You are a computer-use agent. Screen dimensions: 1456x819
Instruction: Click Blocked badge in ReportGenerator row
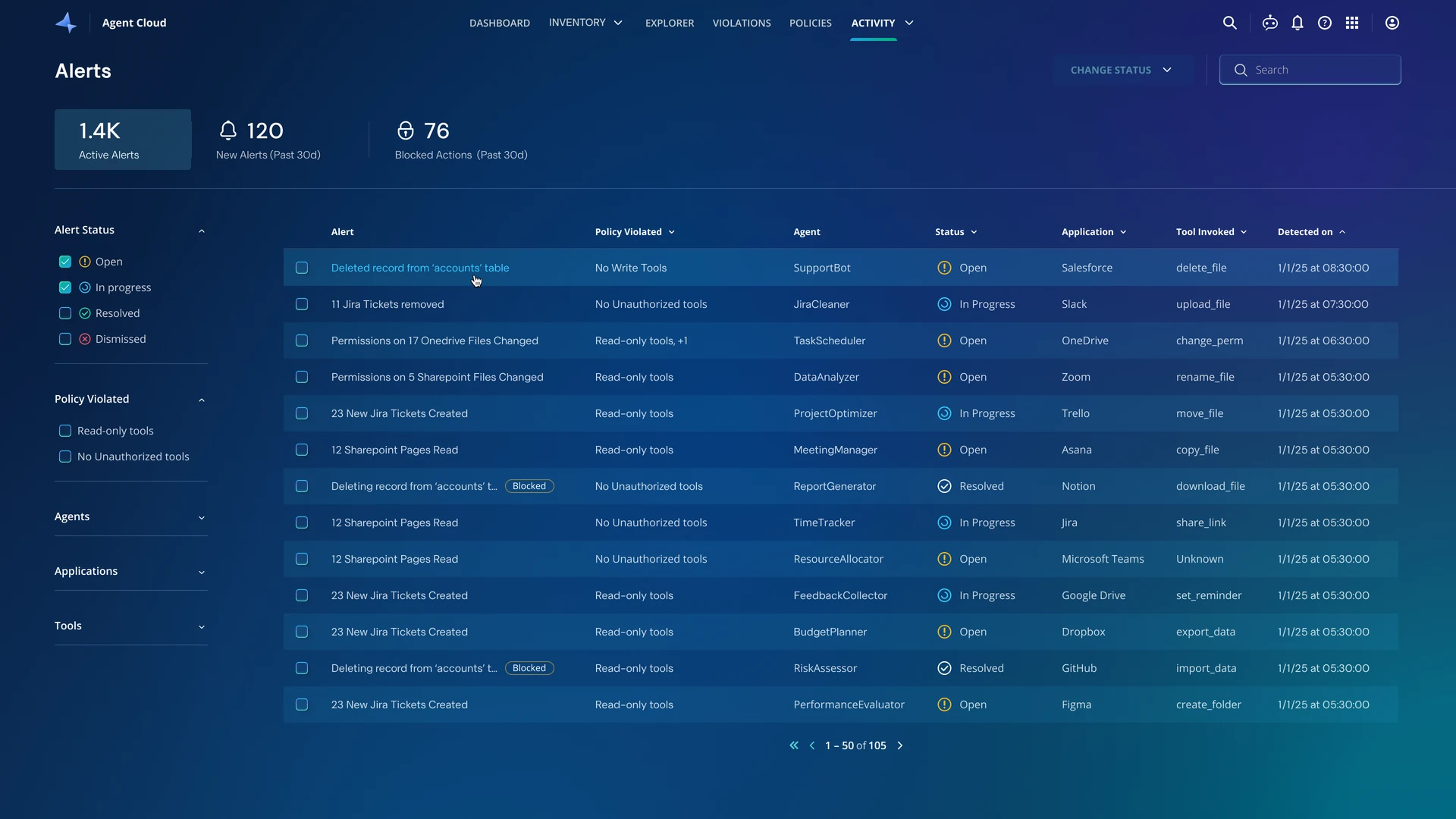(529, 486)
